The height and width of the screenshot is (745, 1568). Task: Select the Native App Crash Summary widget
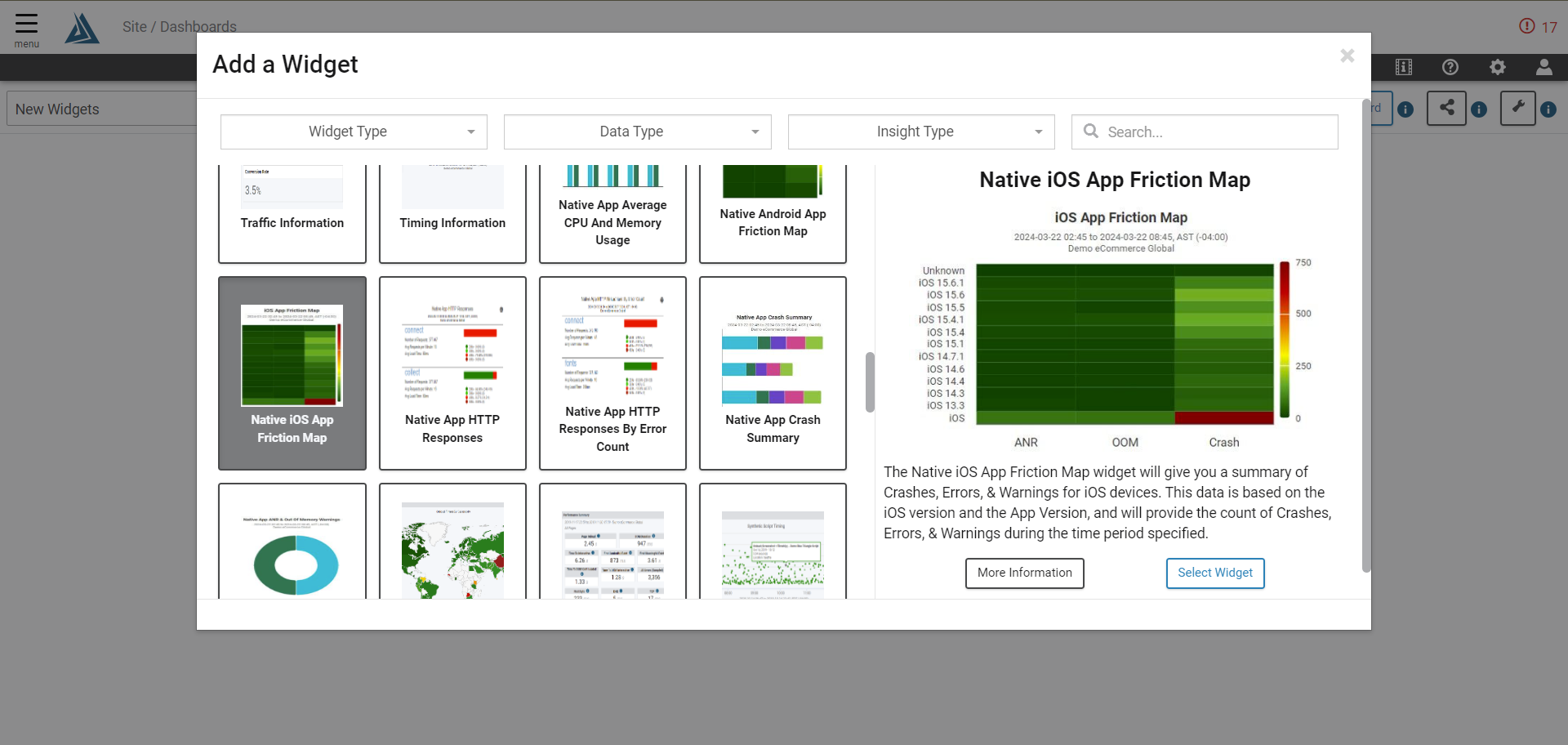773,373
